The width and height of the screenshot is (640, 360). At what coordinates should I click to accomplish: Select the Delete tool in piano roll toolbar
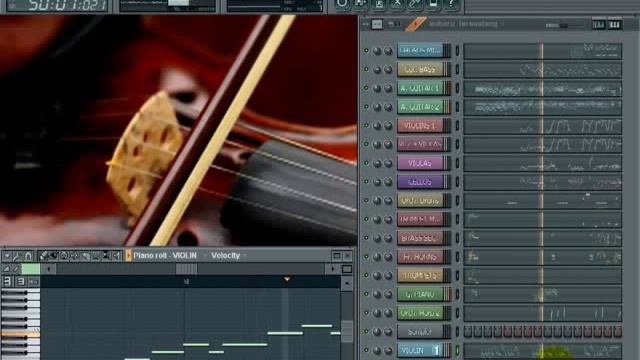pos(64,256)
